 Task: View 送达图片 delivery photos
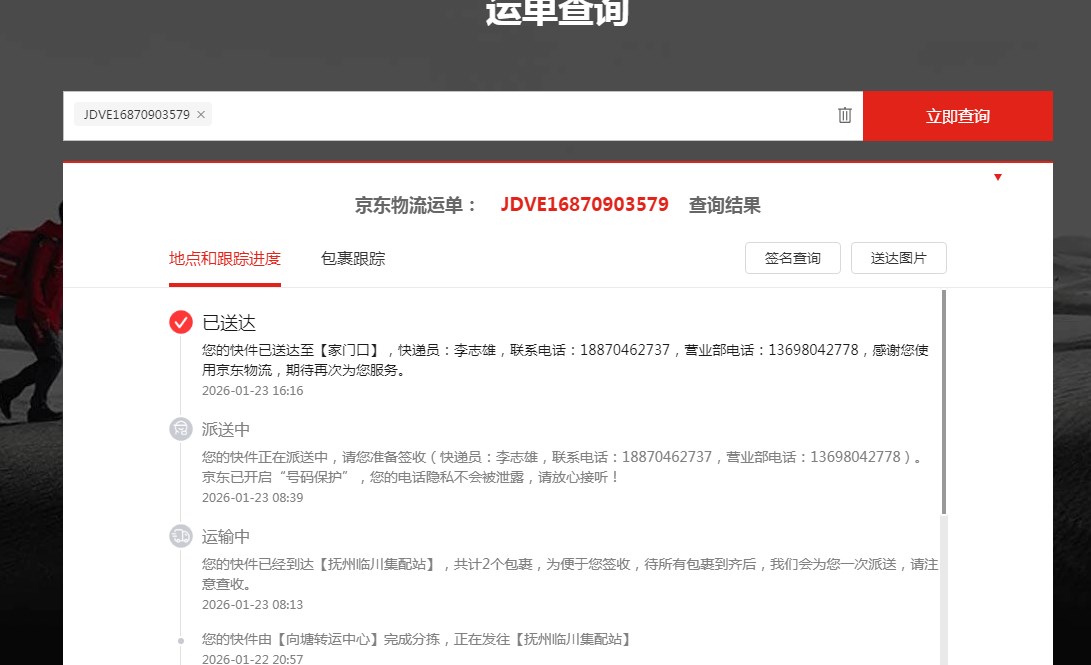898,258
